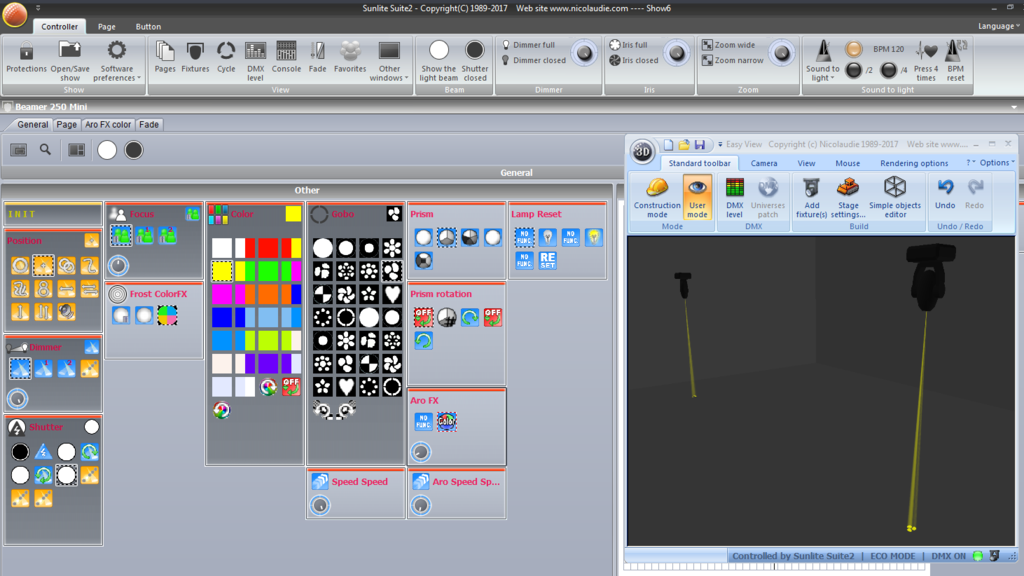Click the 3D sphere logo in Easy View
Viewport: 1024px width, 576px height.
coord(643,152)
